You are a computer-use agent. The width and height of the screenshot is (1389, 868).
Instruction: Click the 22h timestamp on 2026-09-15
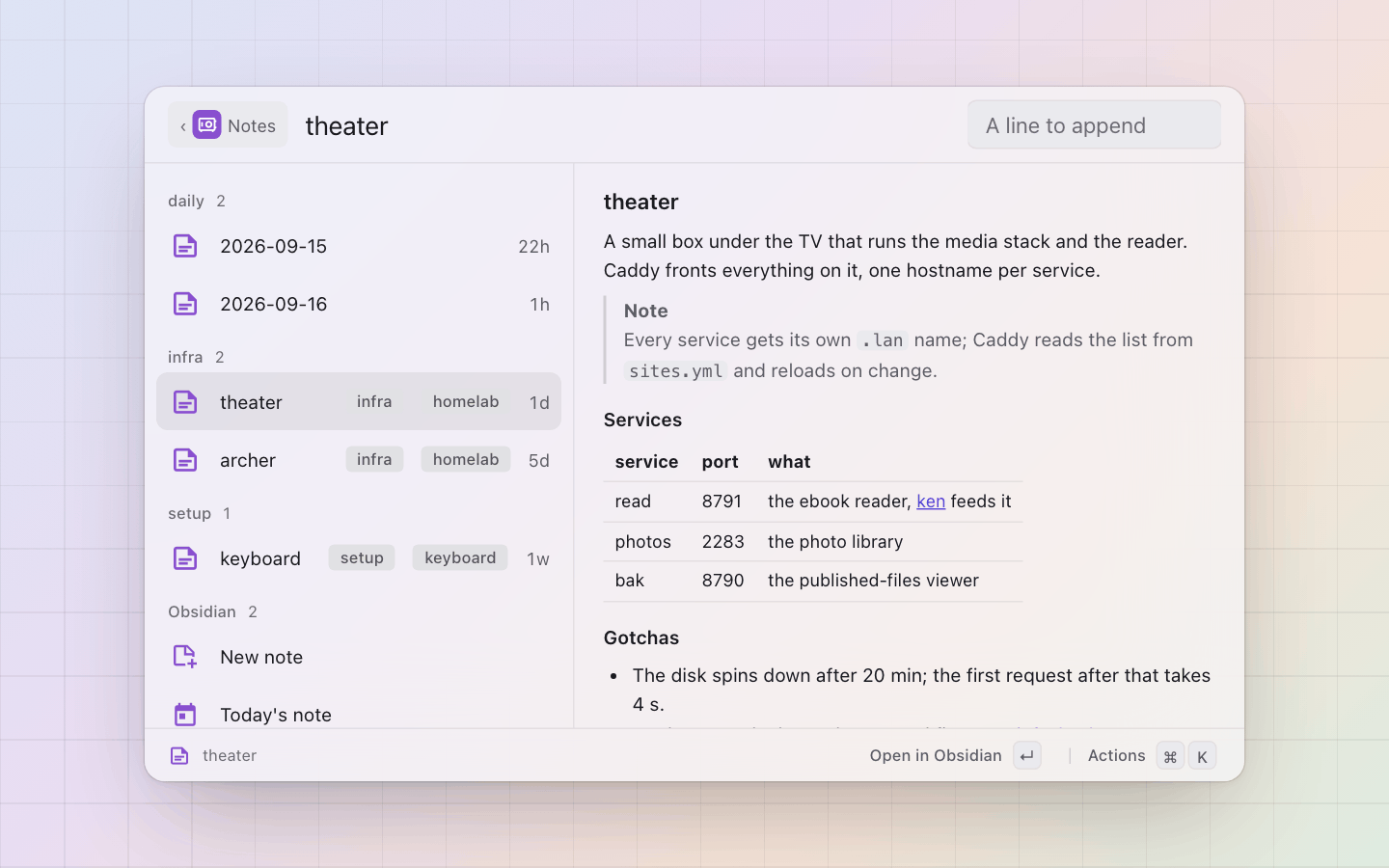pos(533,246)
